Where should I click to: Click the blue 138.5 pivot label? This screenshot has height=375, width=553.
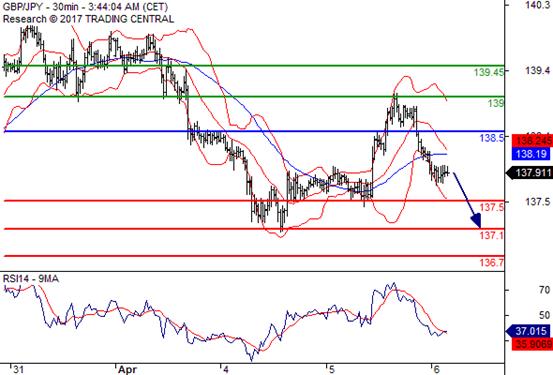(x=492, y=138)
